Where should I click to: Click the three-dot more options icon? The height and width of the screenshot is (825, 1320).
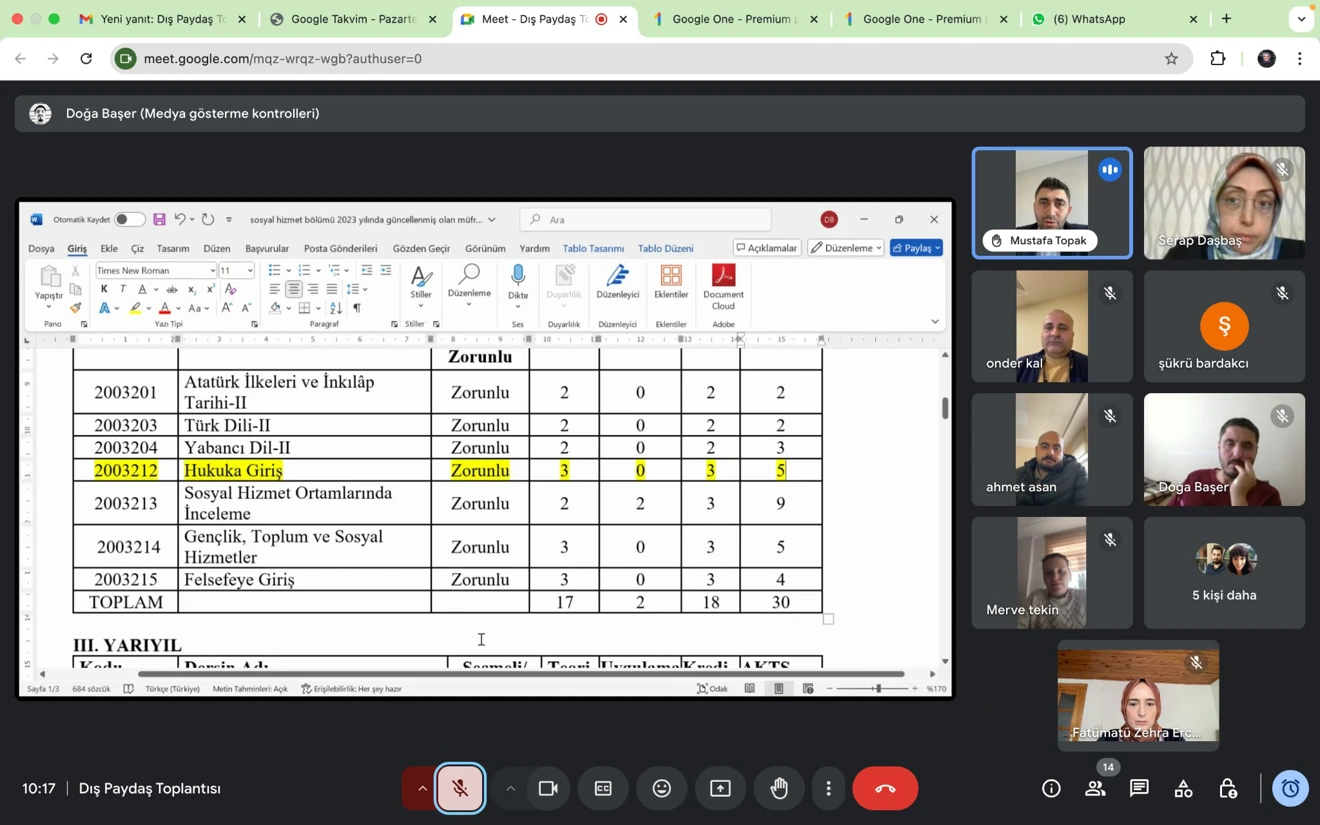[x=828, y=788]
